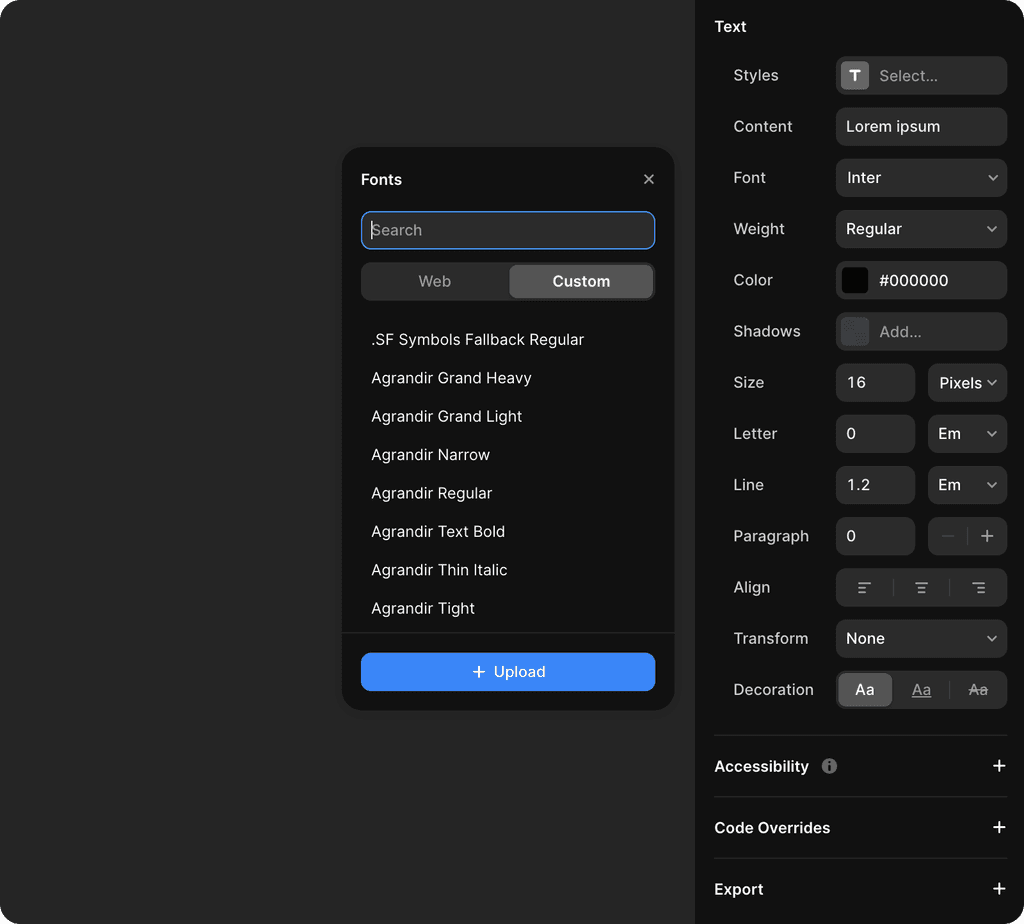Screen dimensions: 1024x924
Task: Select left text alignment
Action: pyautogui.click(x=864, y=588)
